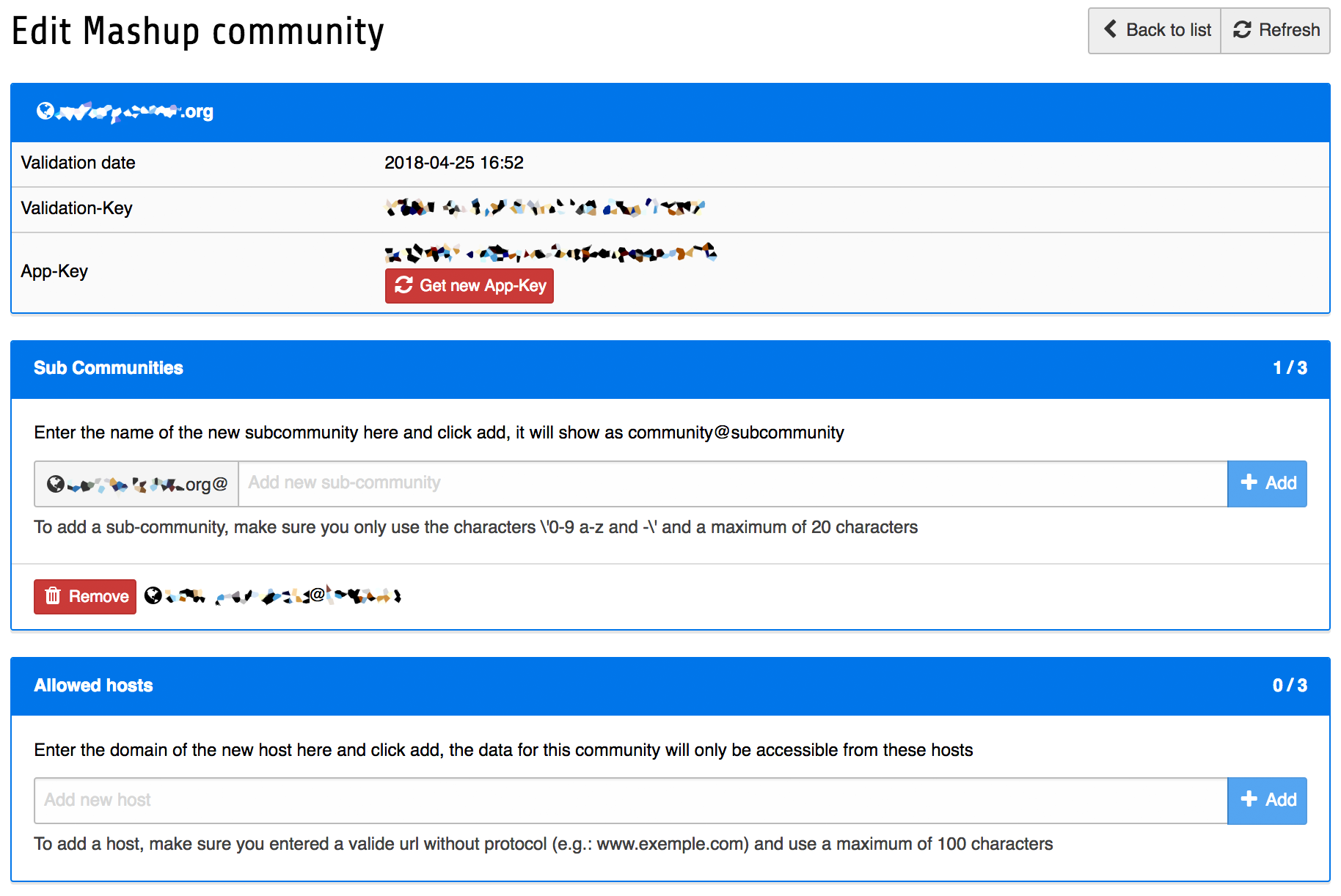Screen dimensions: 1341x896
Task: Click the 0 / 3 allowed hosts counter
Action: pyautogui.click(x=1290, y=686)
